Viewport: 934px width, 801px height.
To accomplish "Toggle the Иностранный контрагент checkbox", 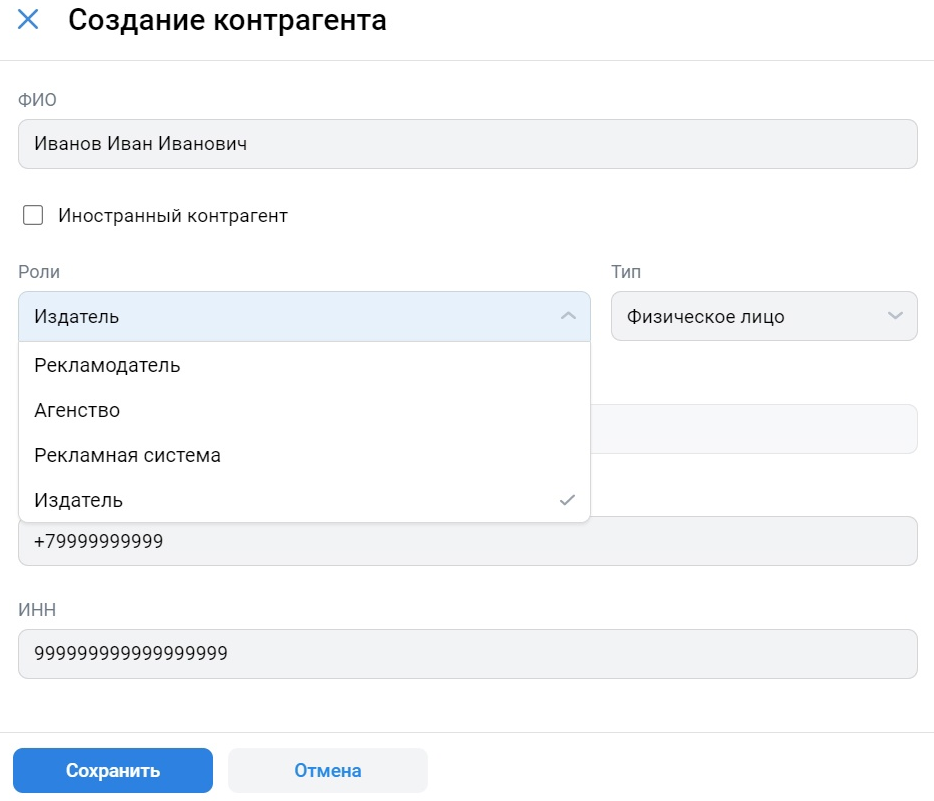I will (x=35, y=214).
